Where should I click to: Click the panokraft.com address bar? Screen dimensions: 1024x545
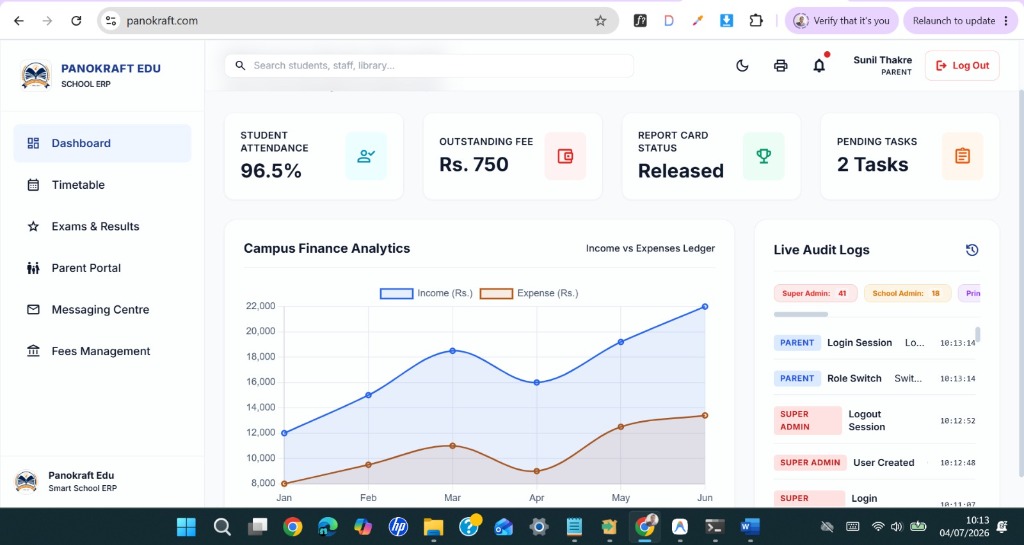(x=358, y=21)
